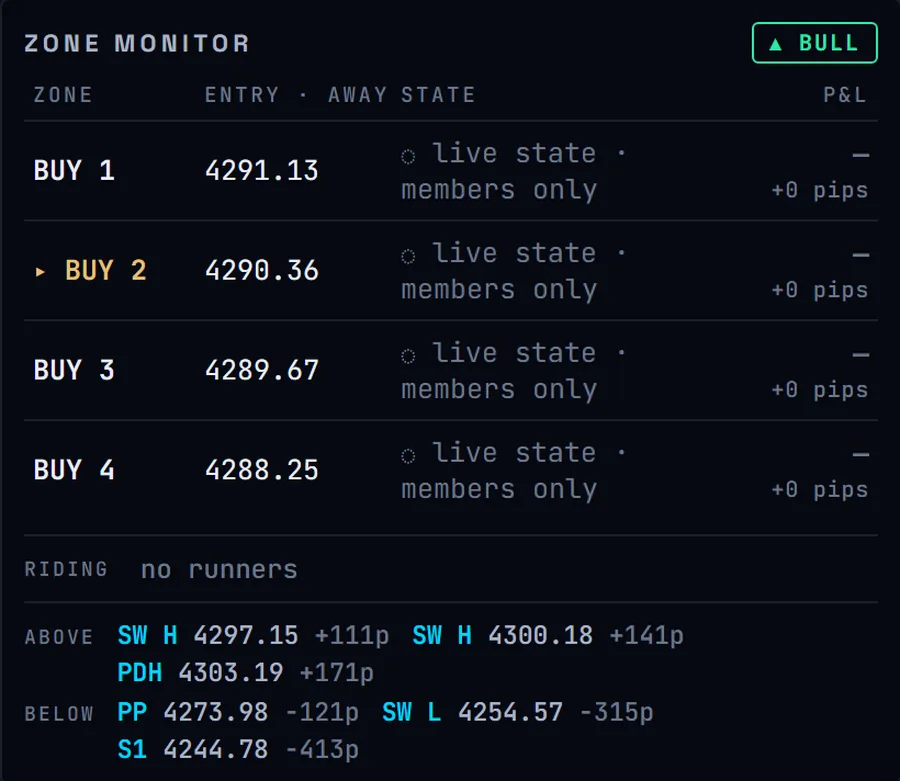The width and height of the screenshot is (900, 781).
Task: Click the ENTRY column header
Action: click(242, 95)
